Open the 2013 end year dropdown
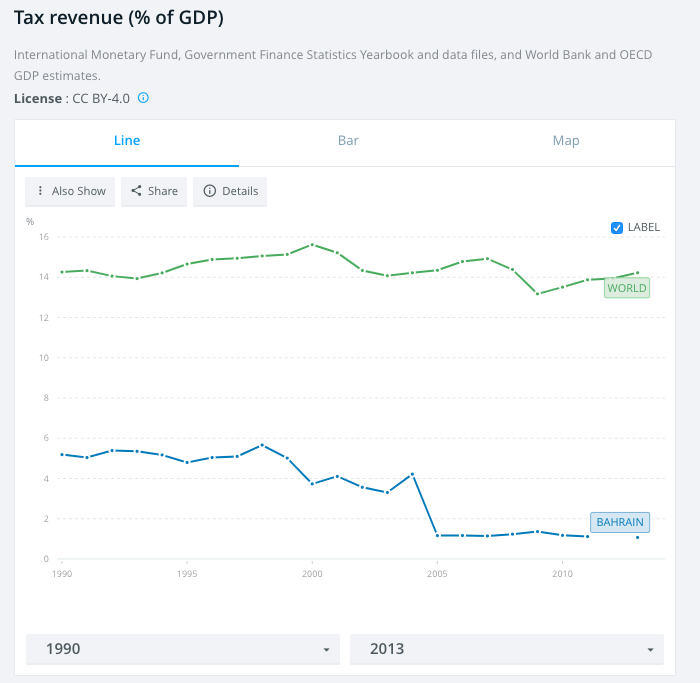This screenshot has width=700, height=683. coord(506,649)
